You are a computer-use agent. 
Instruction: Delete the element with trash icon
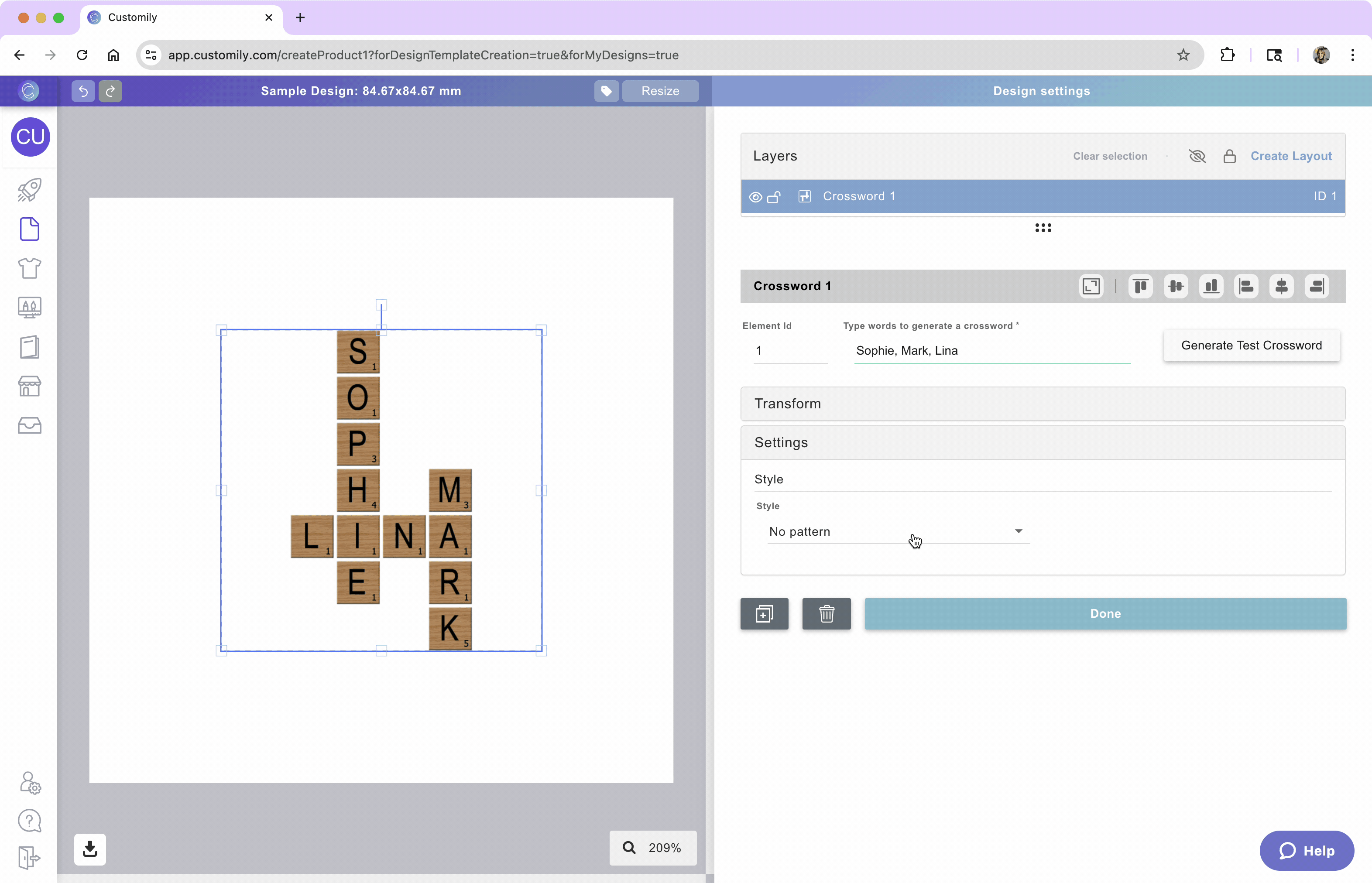[826, 613]
